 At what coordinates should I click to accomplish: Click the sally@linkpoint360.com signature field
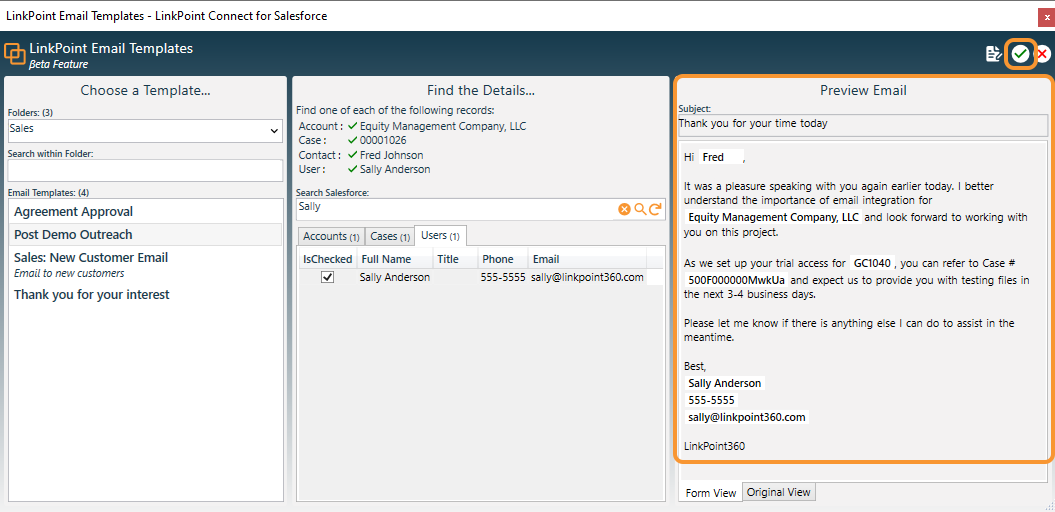(x=747, y=417)
